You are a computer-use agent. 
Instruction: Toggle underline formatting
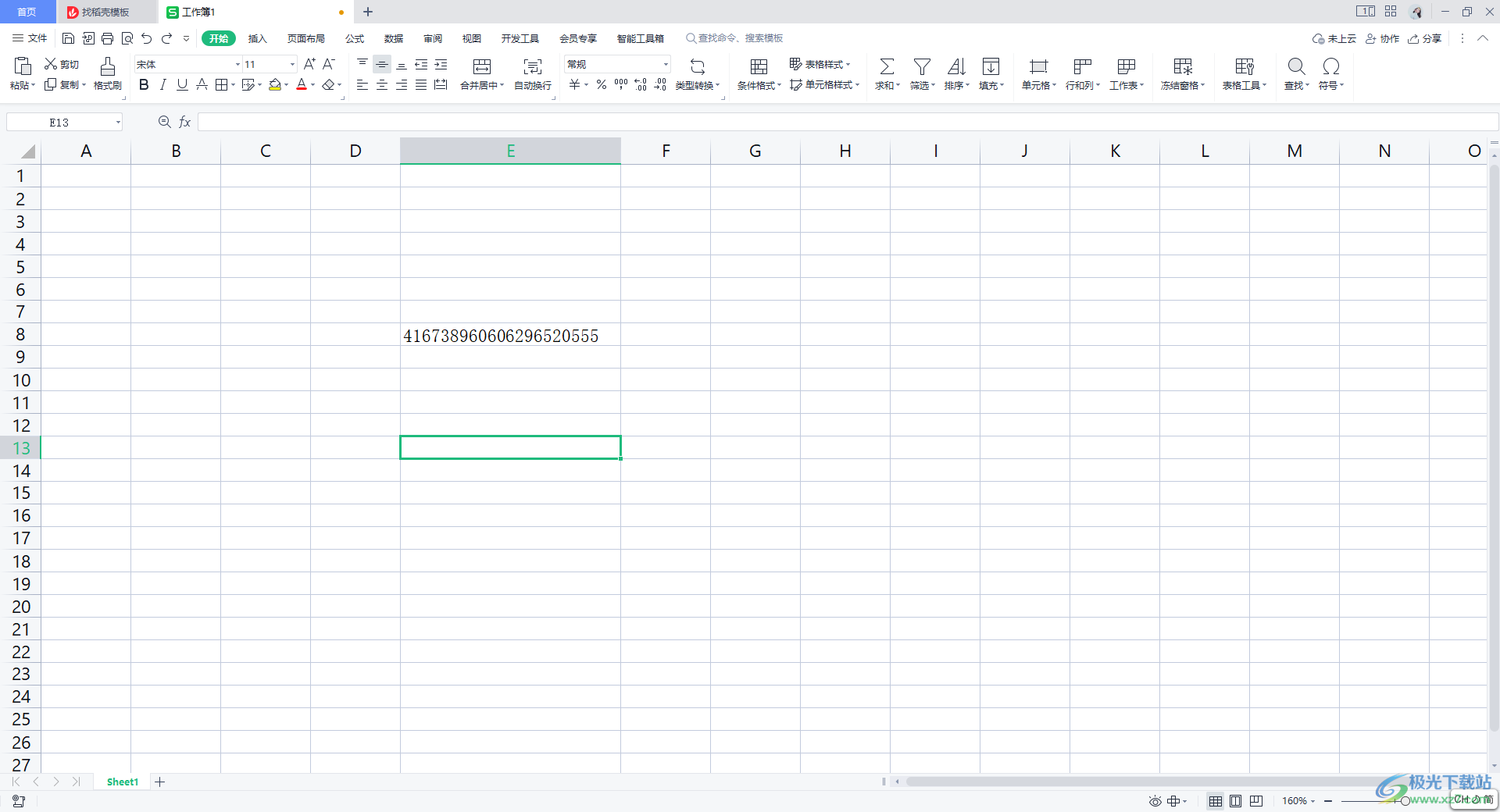pos(182,84)
